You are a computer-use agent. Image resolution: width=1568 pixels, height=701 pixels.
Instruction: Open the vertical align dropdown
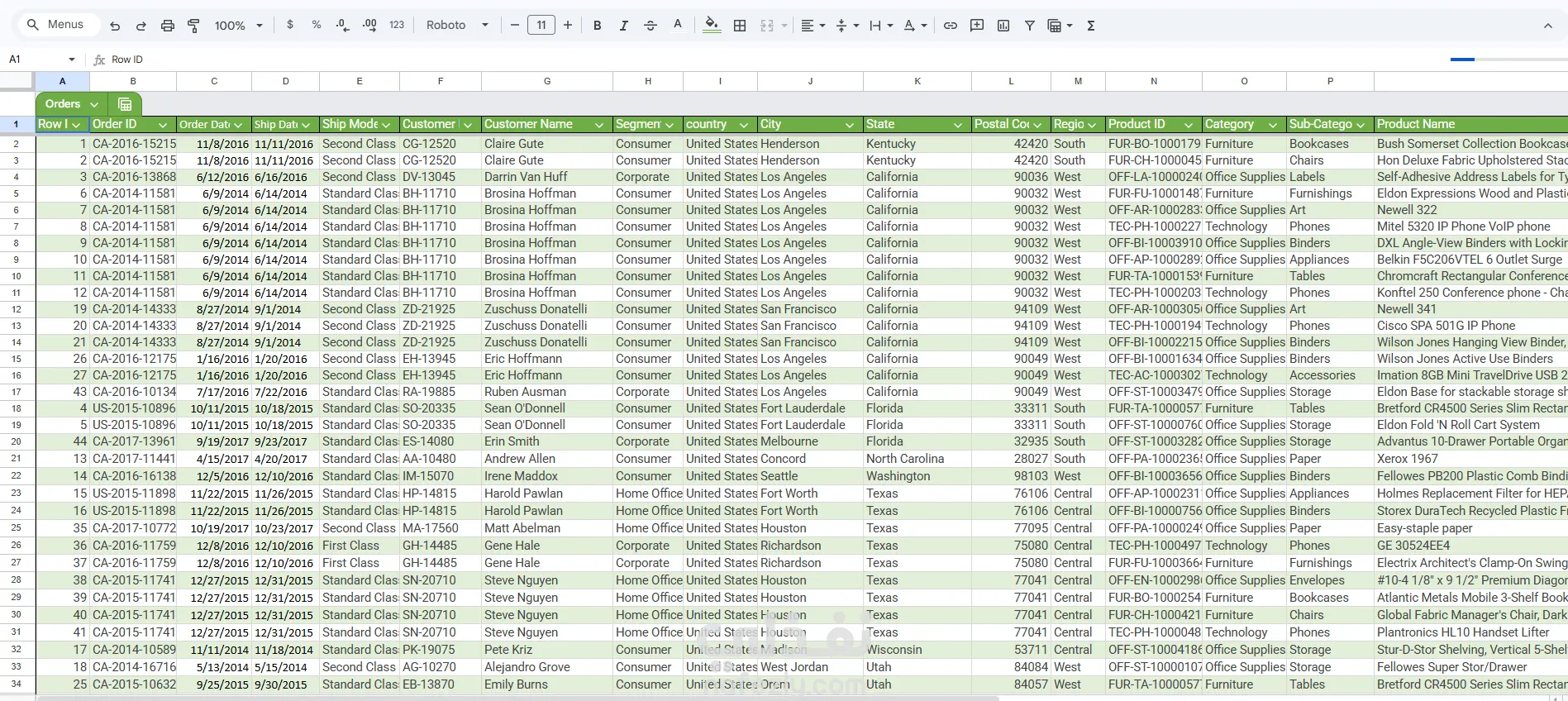point(847,25)
